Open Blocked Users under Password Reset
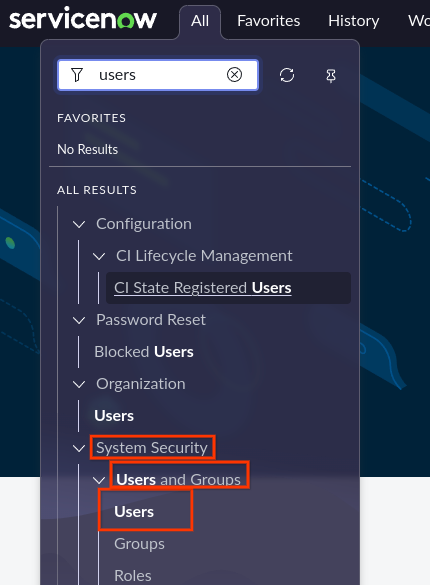Image resolution: width=430 pixels, height=585 pixels. point(144,352)
